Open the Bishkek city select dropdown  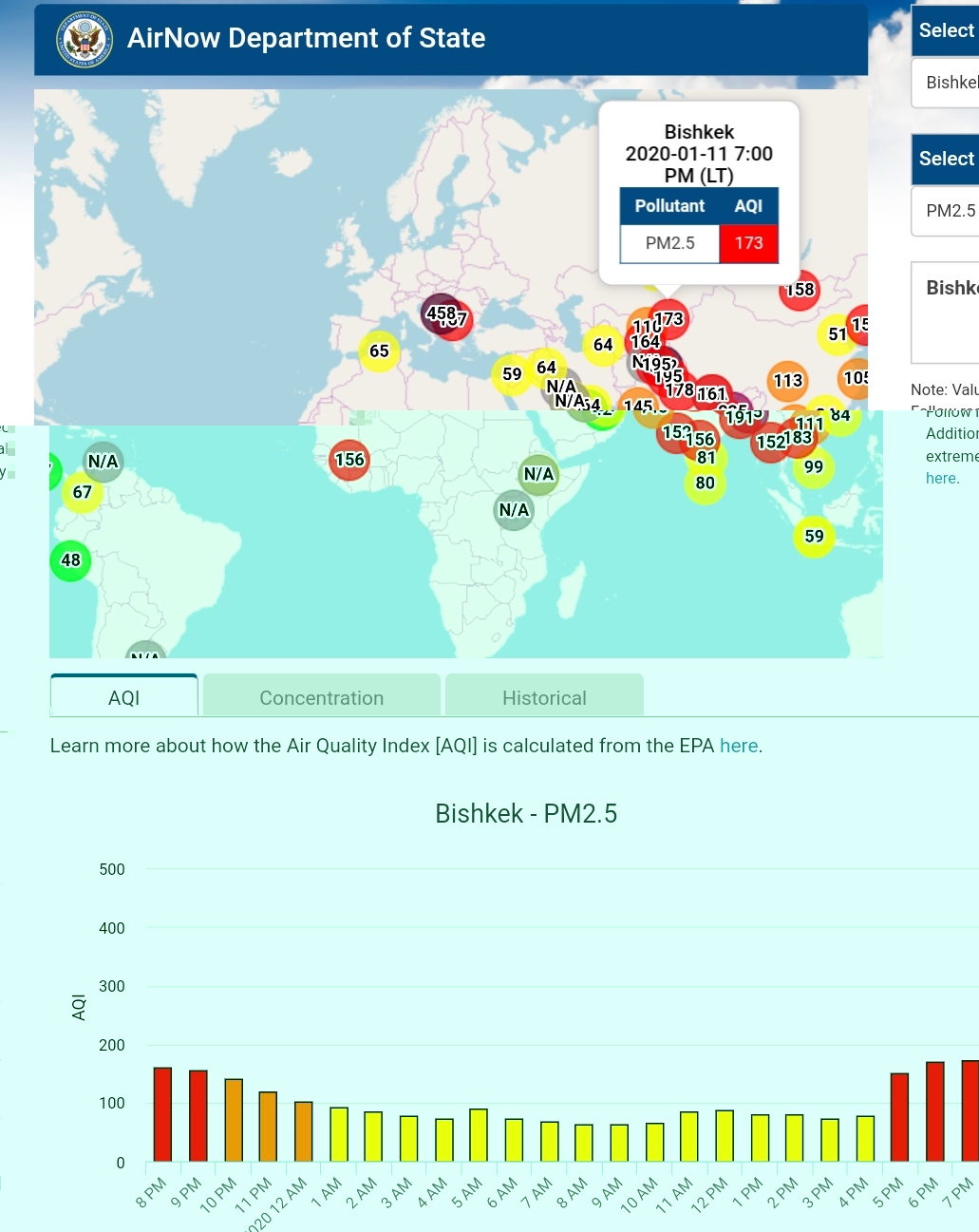(x=948, y=83)
